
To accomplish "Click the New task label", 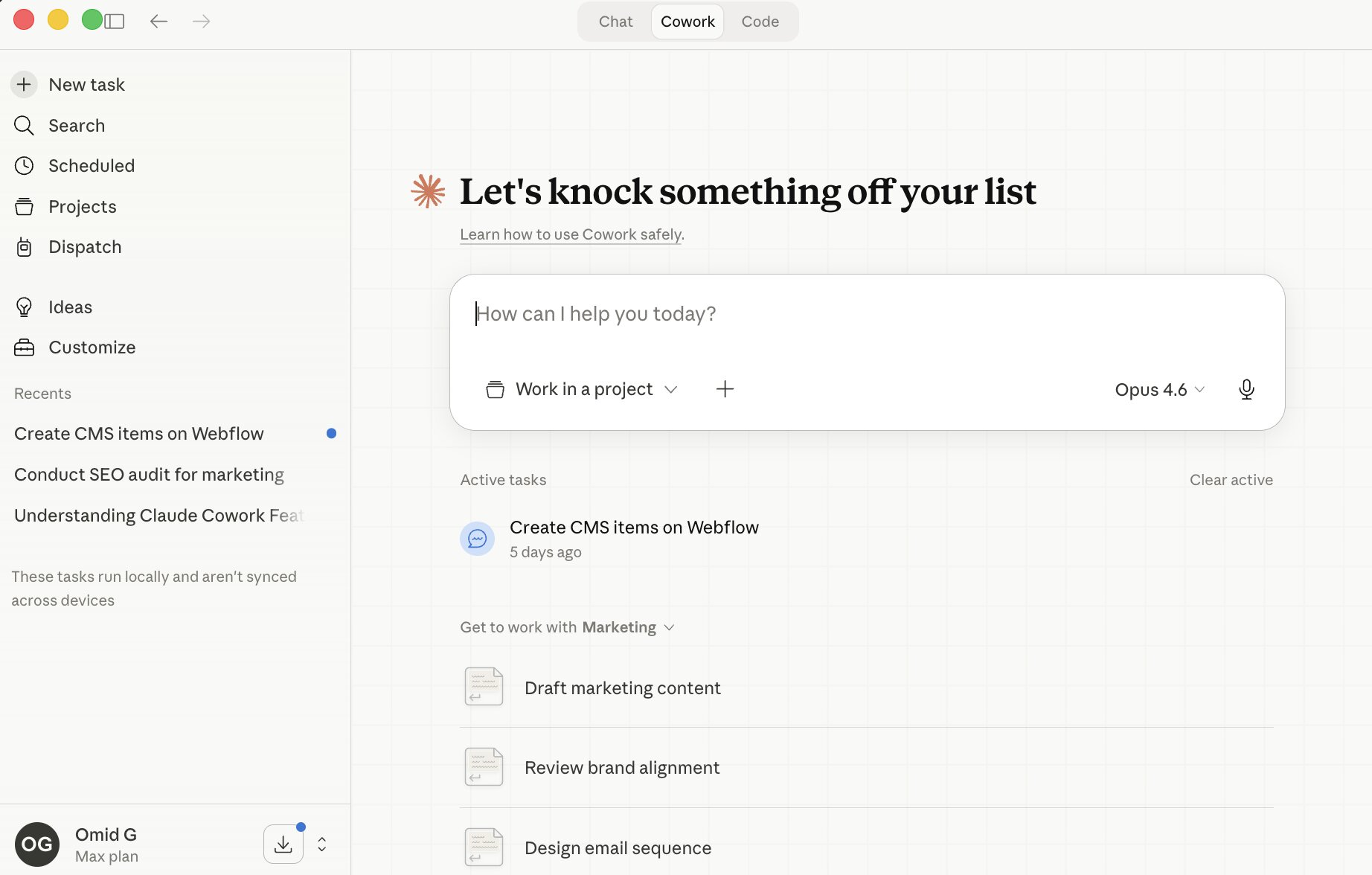I will [x=86, y=85].
